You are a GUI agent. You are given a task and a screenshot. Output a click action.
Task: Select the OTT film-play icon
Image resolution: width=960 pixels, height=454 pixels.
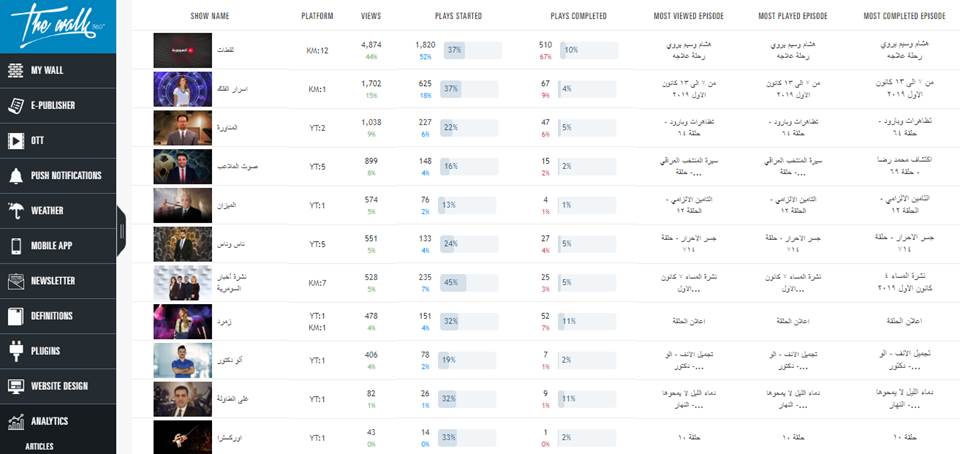(15, 141)
